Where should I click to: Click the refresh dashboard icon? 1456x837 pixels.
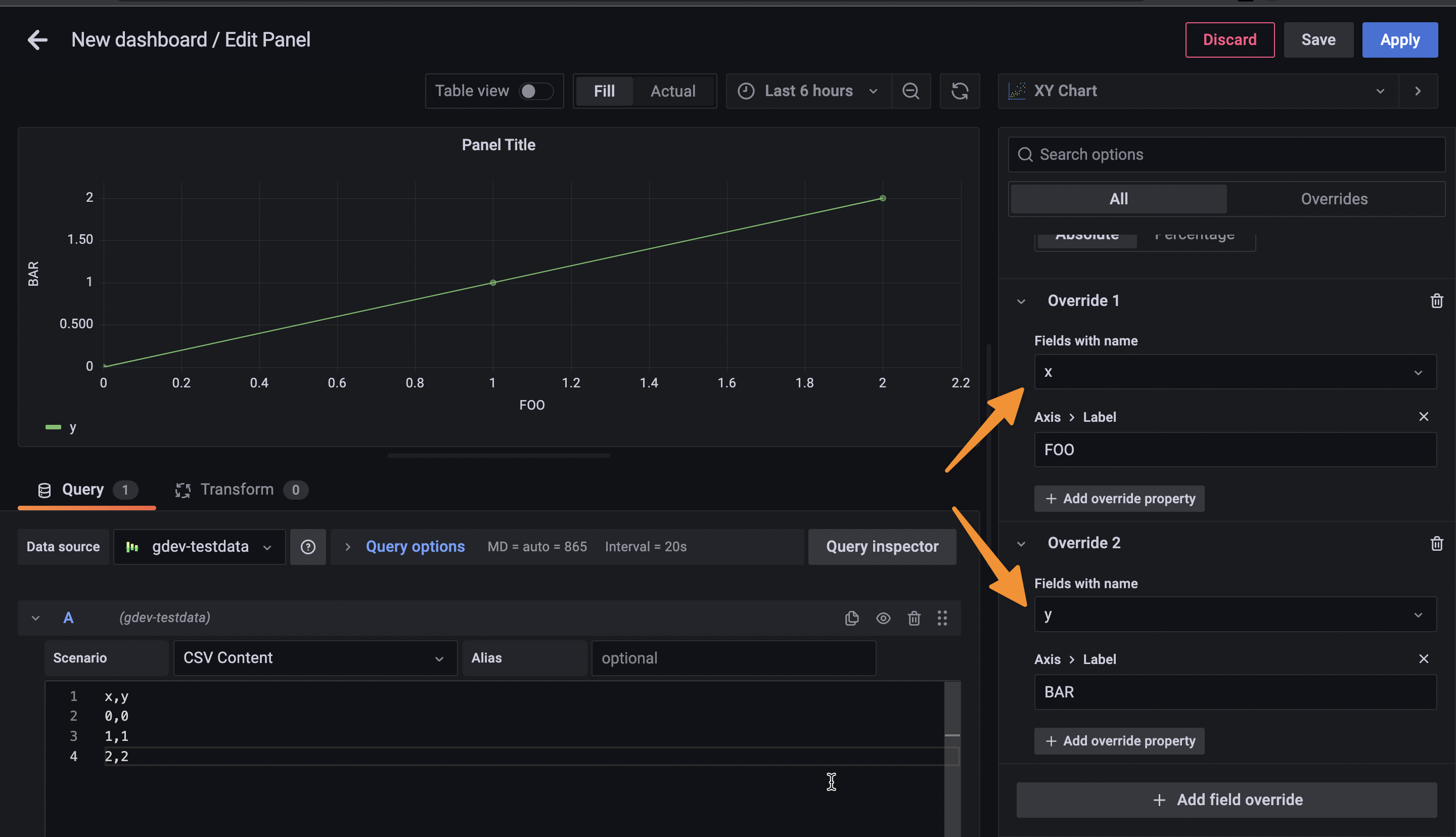point(960,91)
